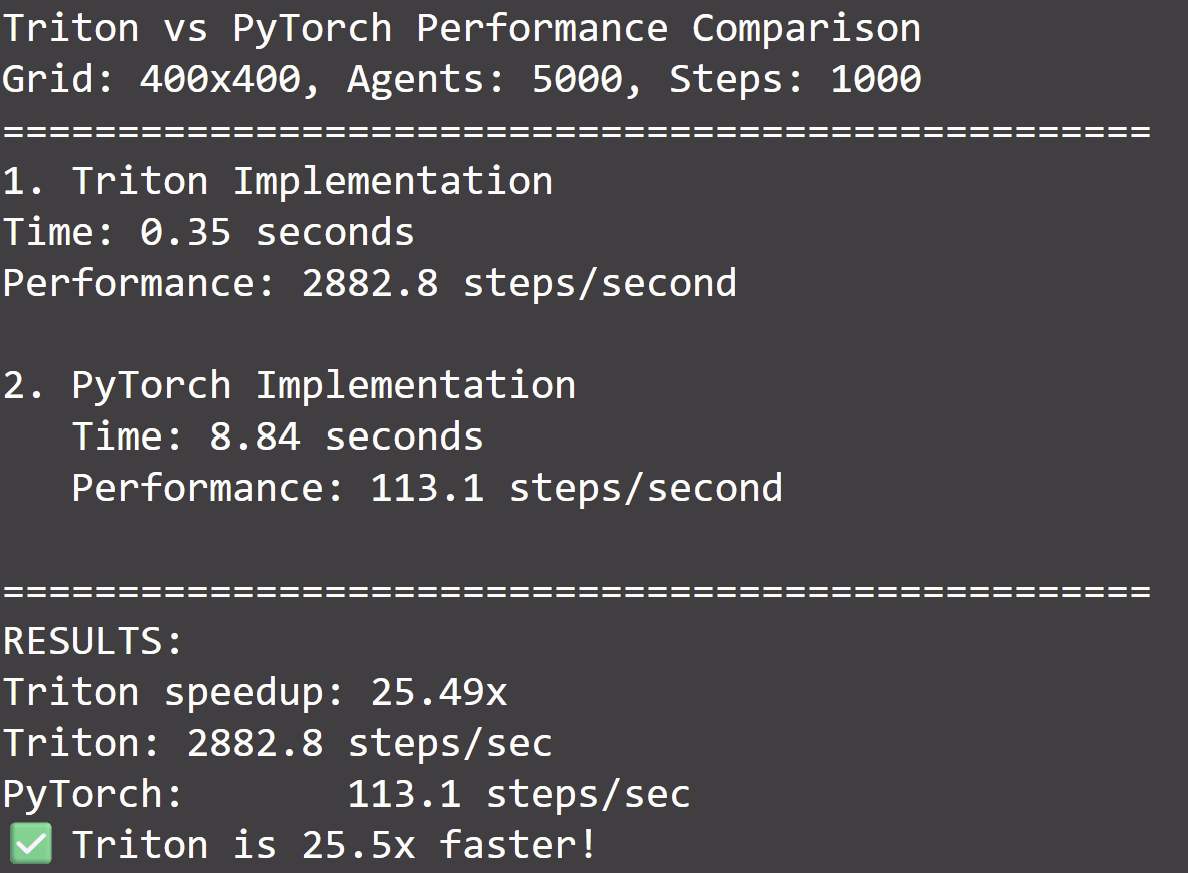Click the "Triton speedup: 25.49x" line
This screenshot has height=873, width=1188.
pos(255,692)
